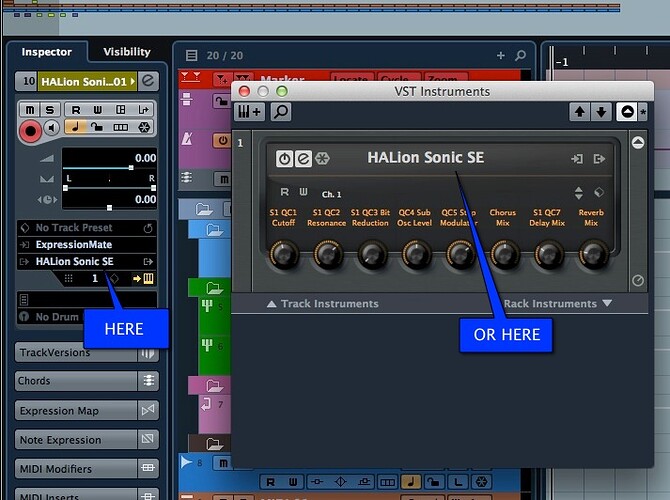Enable Write Automation W in Inspector
Screen dimensions: 670x500
(98, 110)
